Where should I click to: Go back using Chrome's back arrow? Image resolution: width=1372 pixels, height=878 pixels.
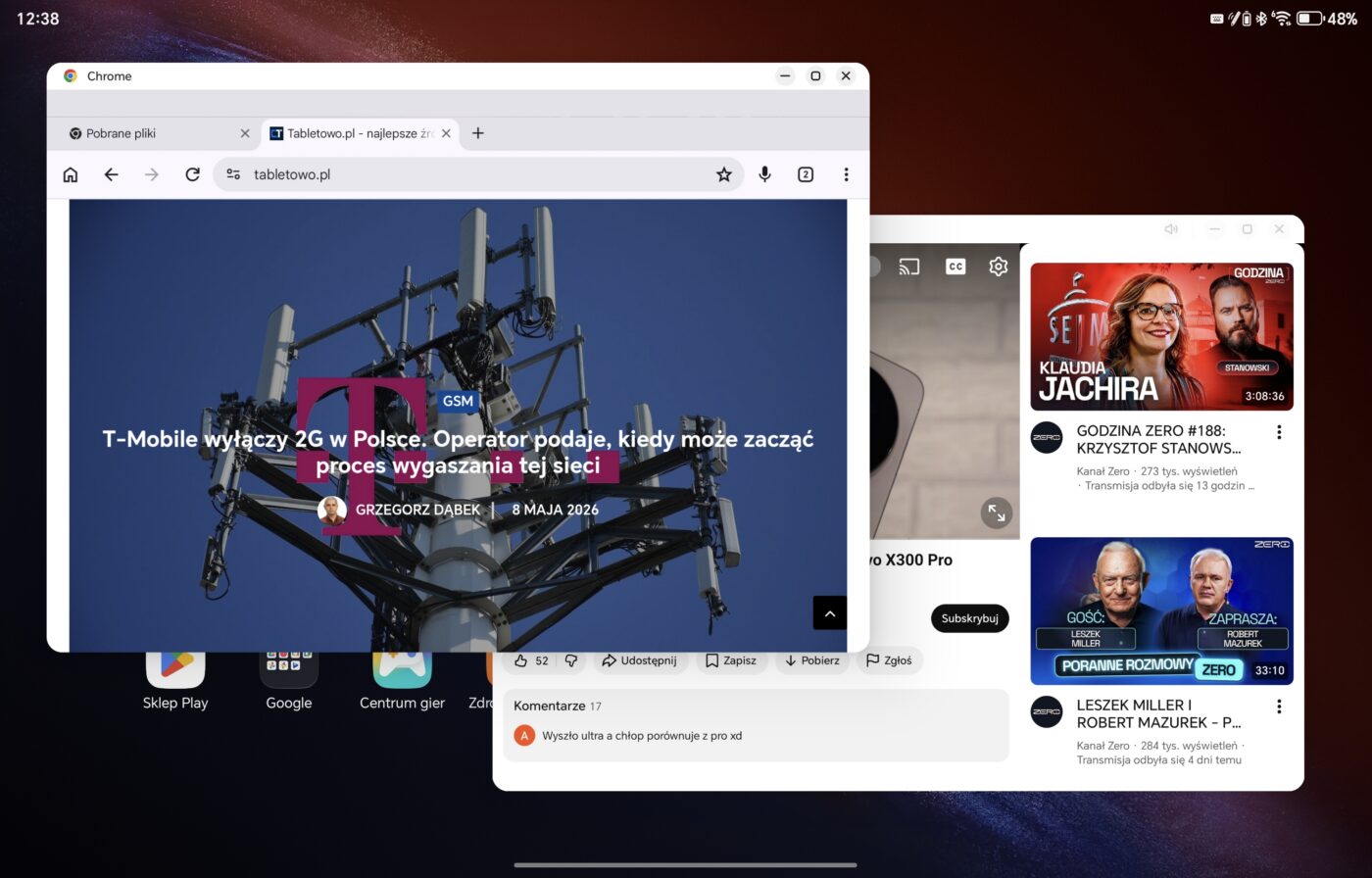click(111, 174)
